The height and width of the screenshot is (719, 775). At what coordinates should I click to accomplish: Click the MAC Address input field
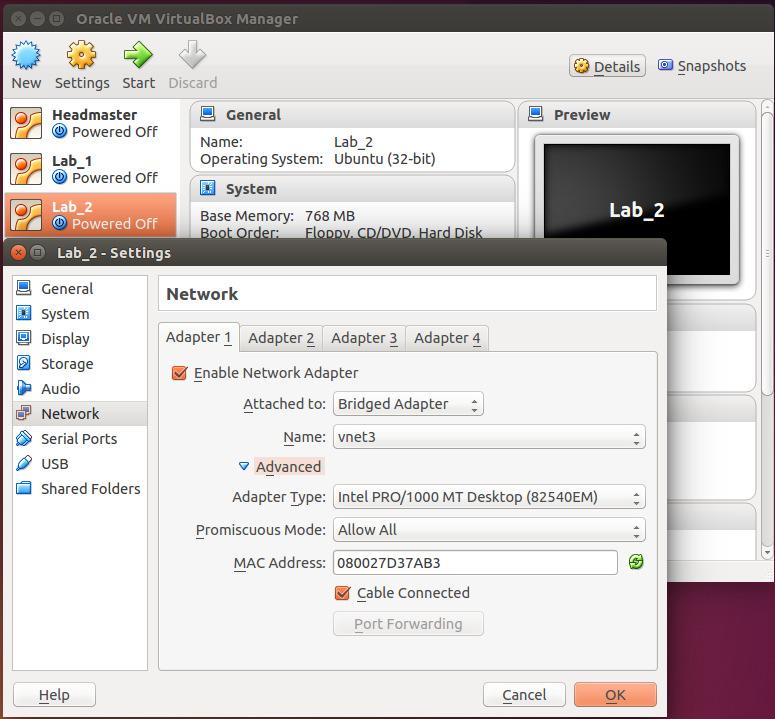tap(475, 562)
